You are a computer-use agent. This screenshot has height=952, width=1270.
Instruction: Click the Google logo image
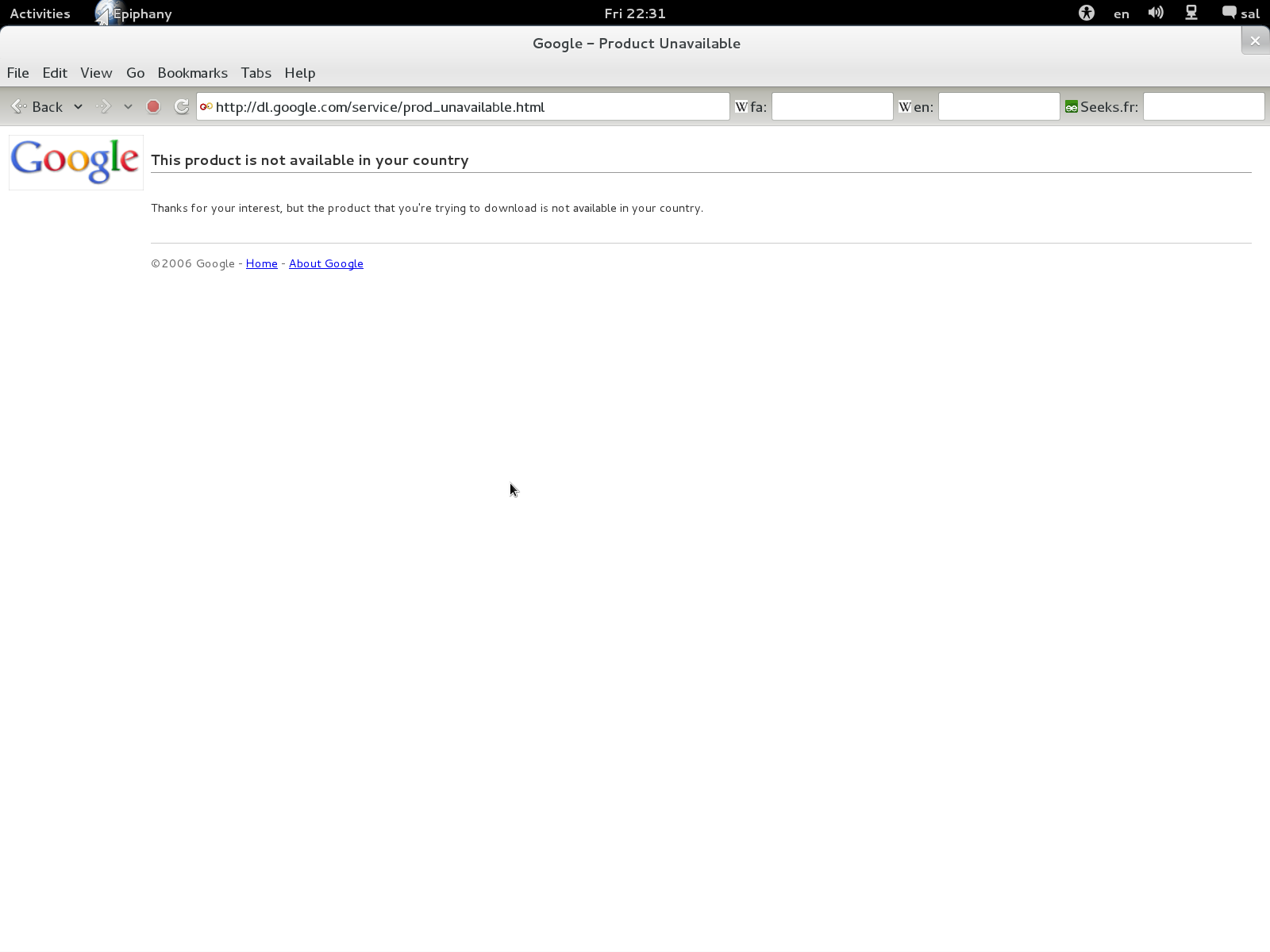[x=75, y=162]
